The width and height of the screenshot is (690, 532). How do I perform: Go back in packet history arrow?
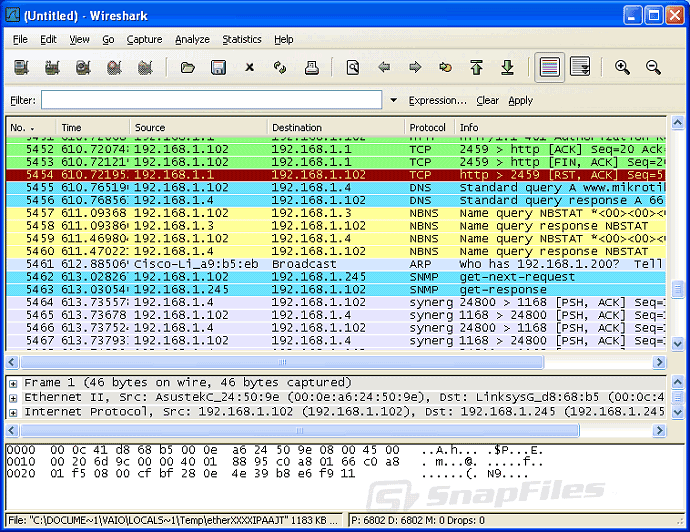(384, 67)
